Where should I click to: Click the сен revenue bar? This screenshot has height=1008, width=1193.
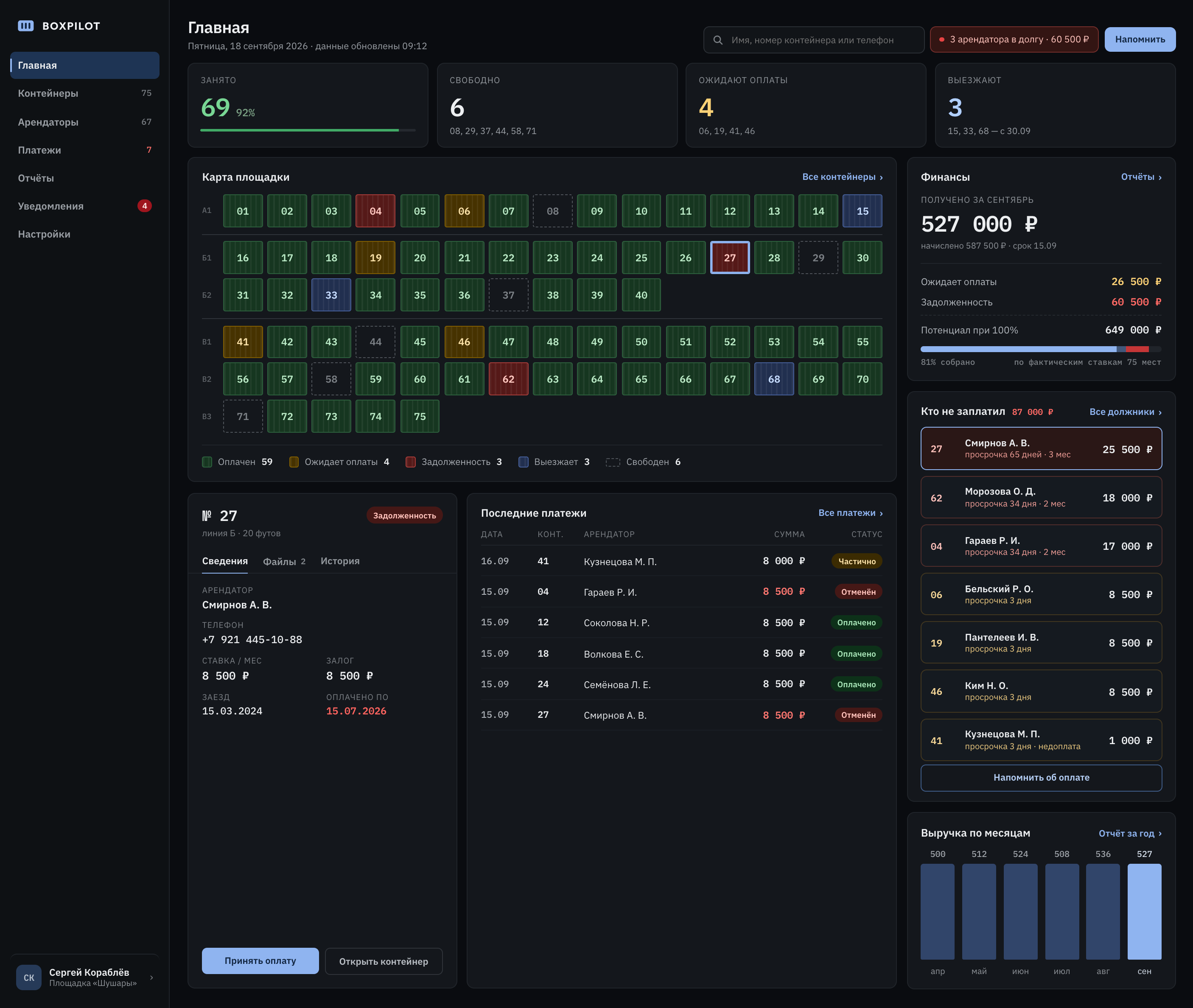point(1144,911)
